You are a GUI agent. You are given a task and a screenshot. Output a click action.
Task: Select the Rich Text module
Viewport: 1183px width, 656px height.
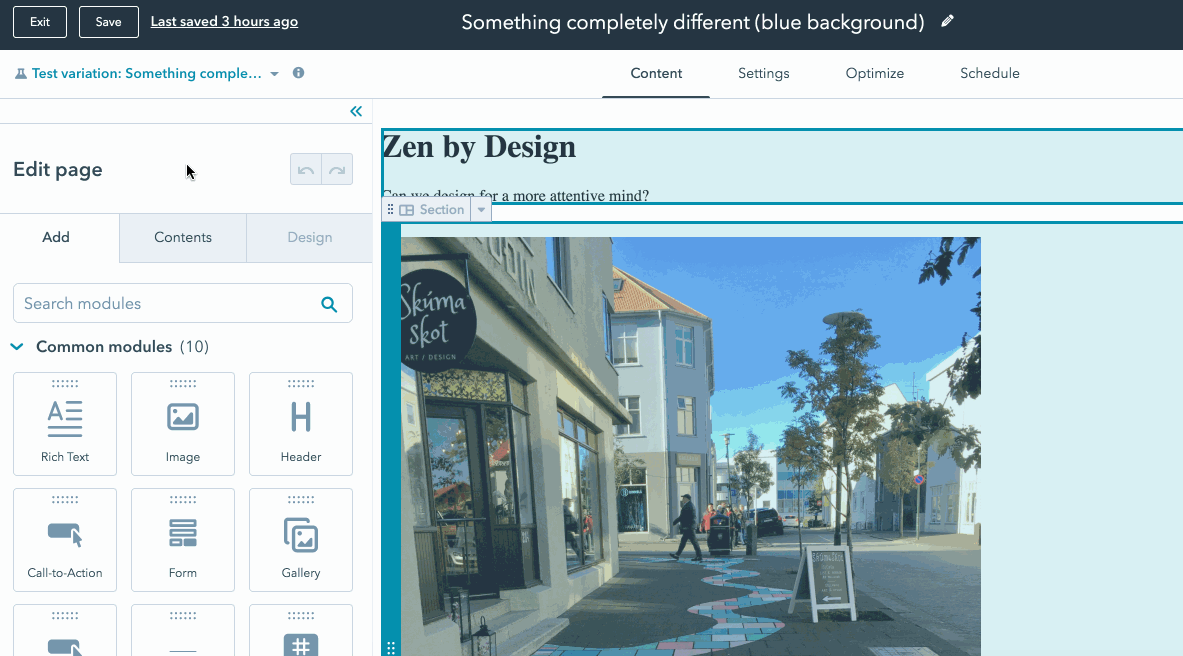point(65,424)
